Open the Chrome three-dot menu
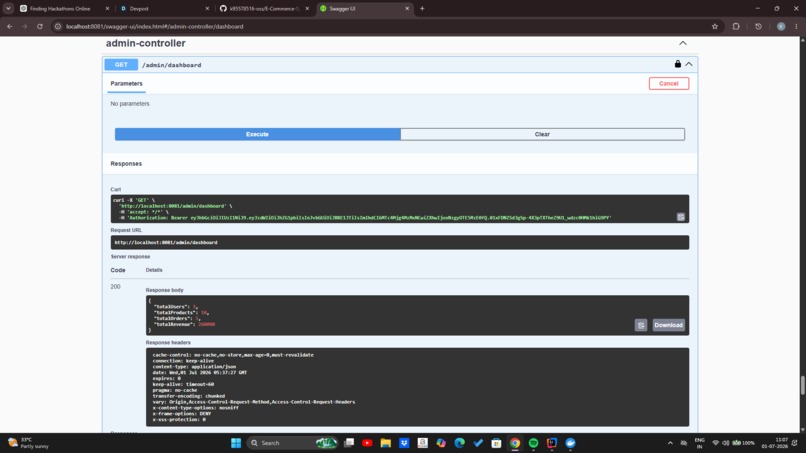This screenshot has height=453, width=806. pos(796,26)
